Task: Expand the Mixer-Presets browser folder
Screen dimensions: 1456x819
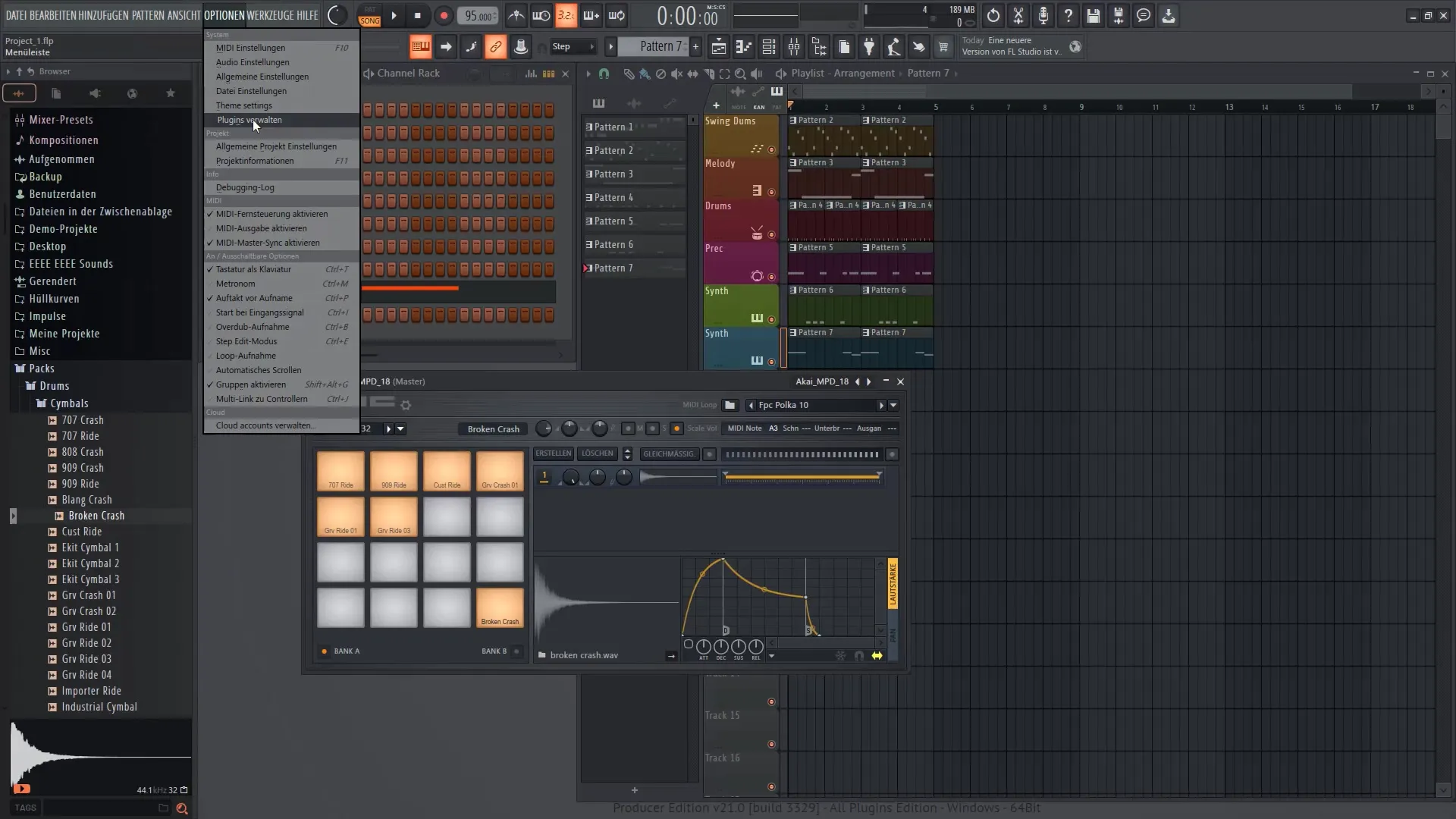Action: 61,120
